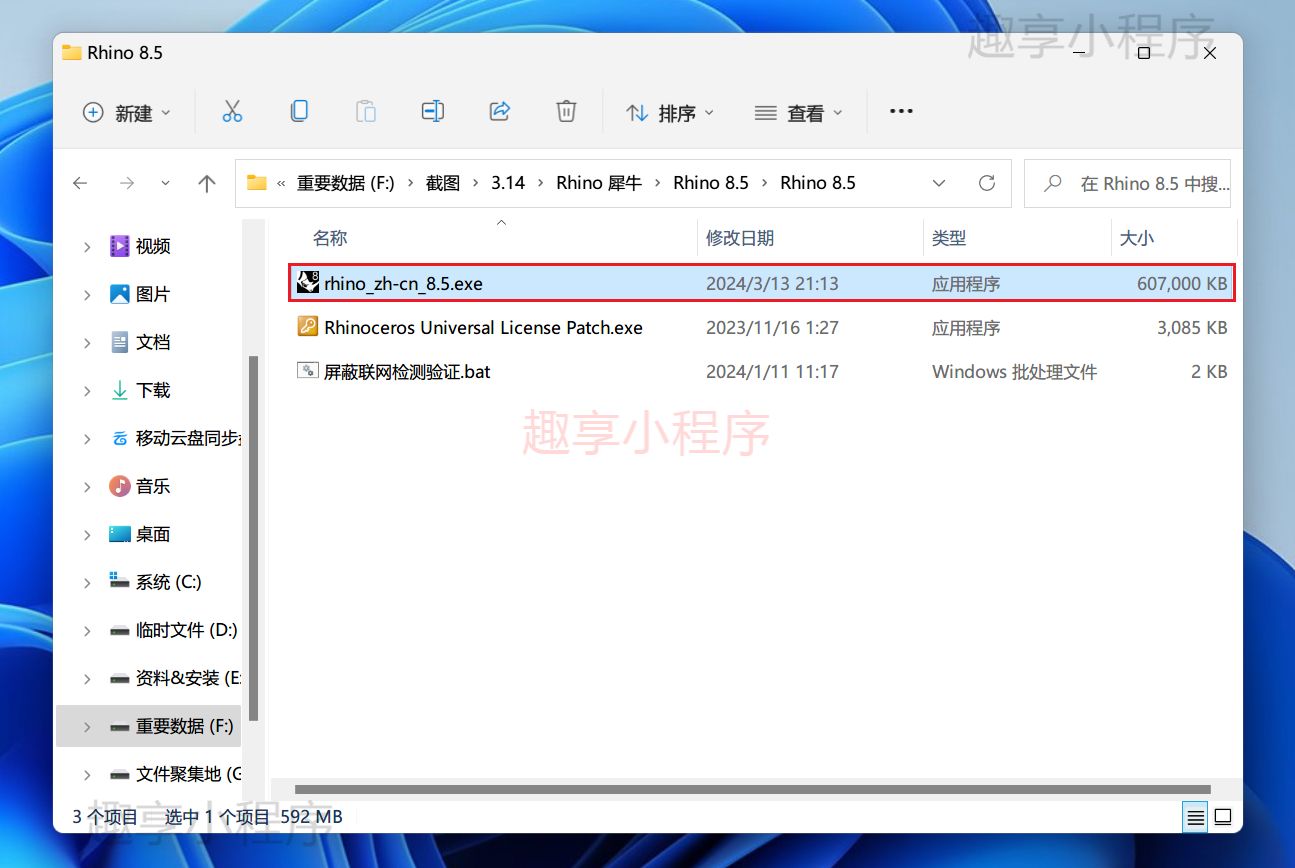Select rhino_zh-cn_8.5.exe file name

coord(403,284)
